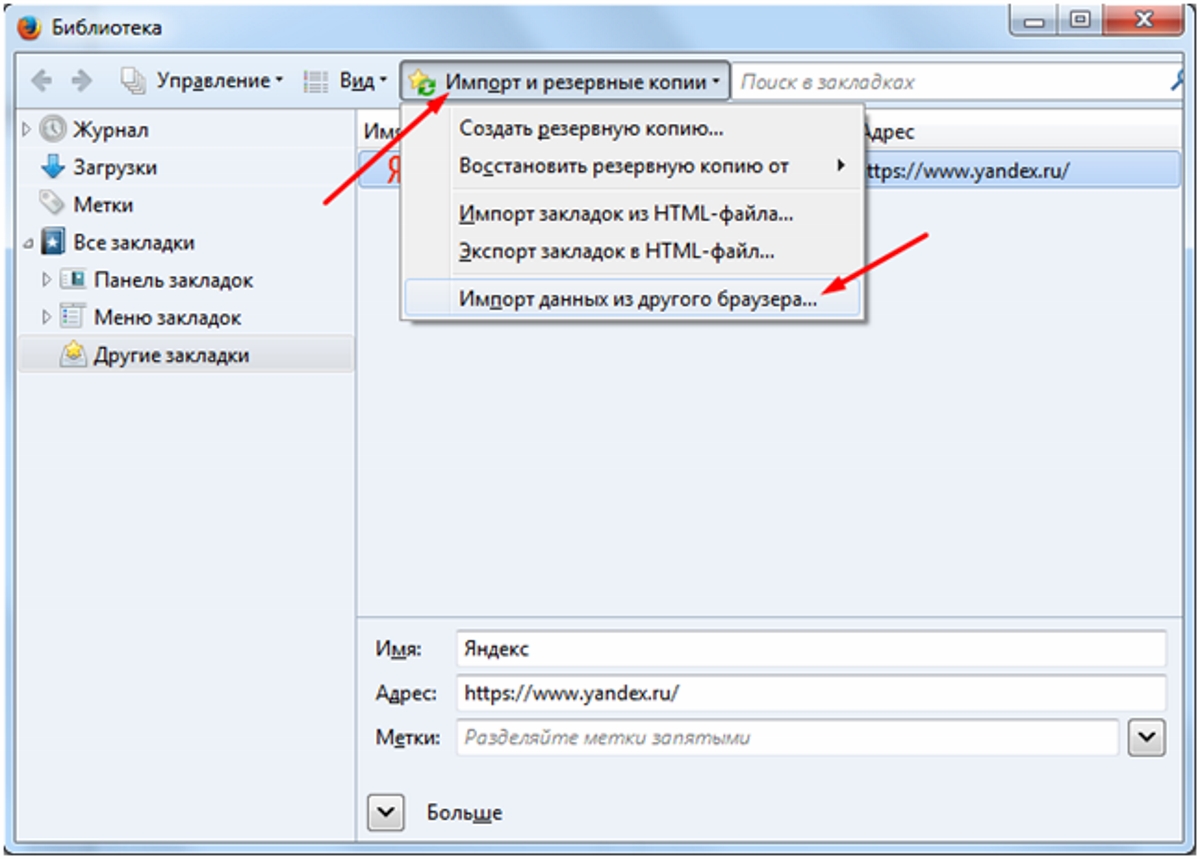Select Создать резервную копию menu entry
The height and width of the screenshot is (859, 1200).
coord(591,129)
